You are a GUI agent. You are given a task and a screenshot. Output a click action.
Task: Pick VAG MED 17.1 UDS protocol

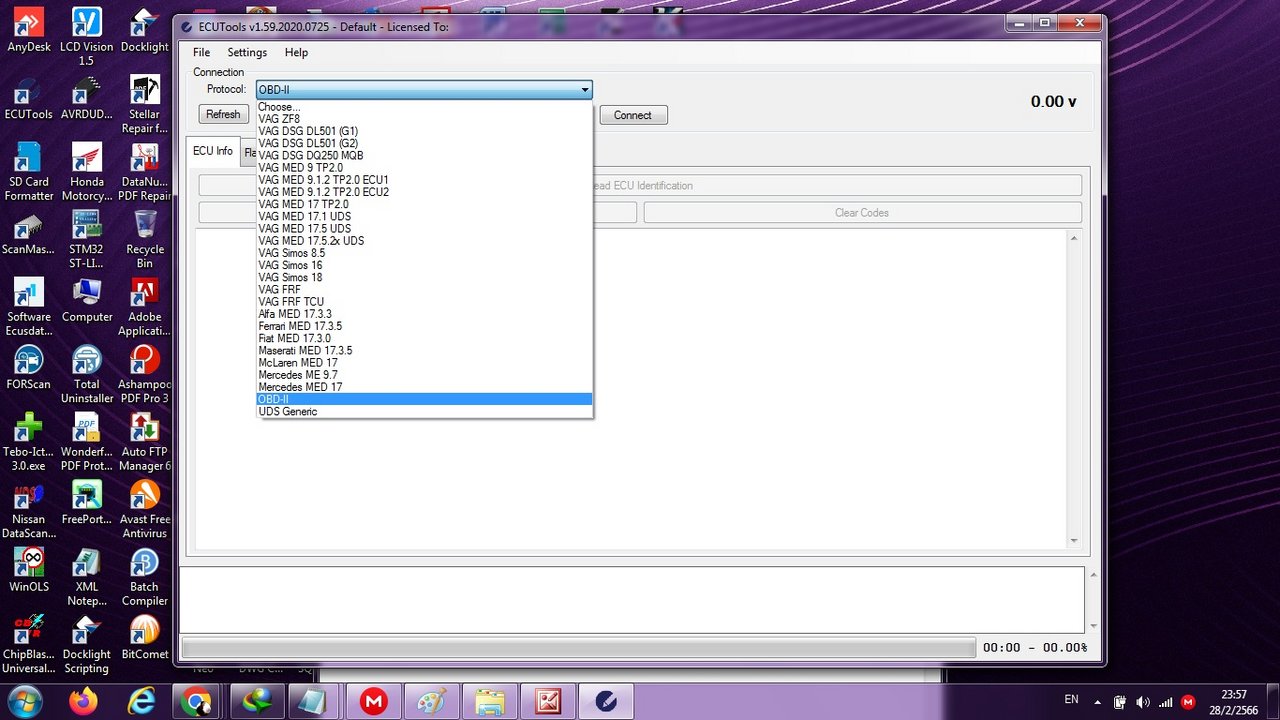click(x=424, y=216)
